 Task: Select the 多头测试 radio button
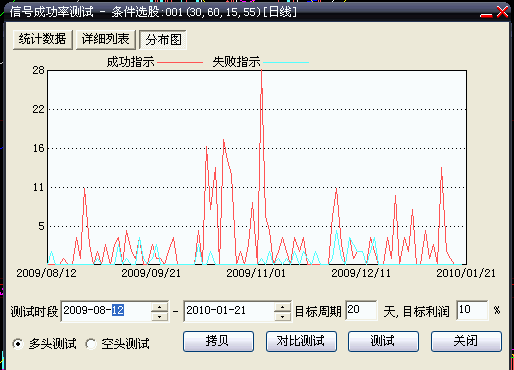(18, 344)
